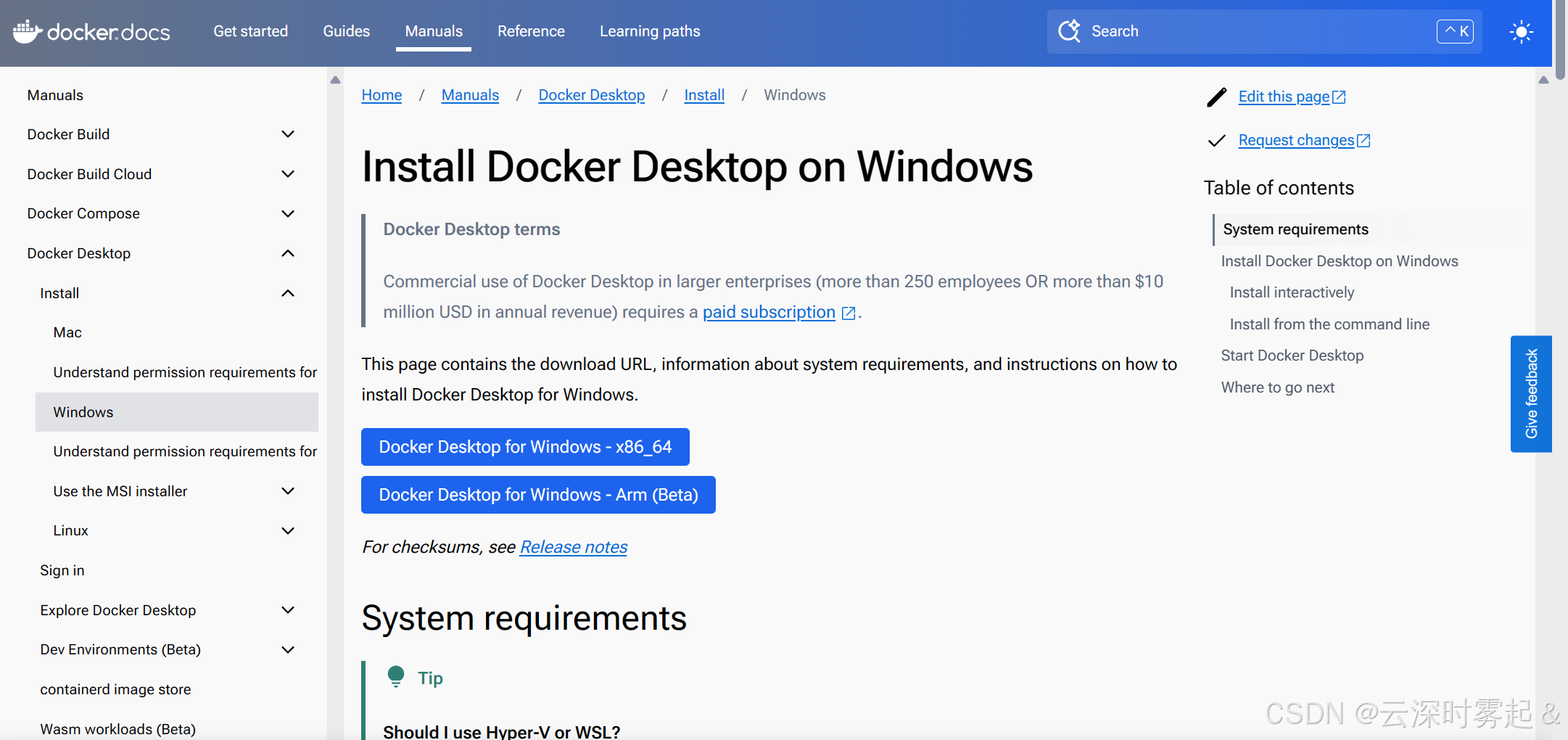The height and width of the screenshot is (740, 1568).
Task: Click sidebar scrollbar up arrow
Action: click(335, 80)
